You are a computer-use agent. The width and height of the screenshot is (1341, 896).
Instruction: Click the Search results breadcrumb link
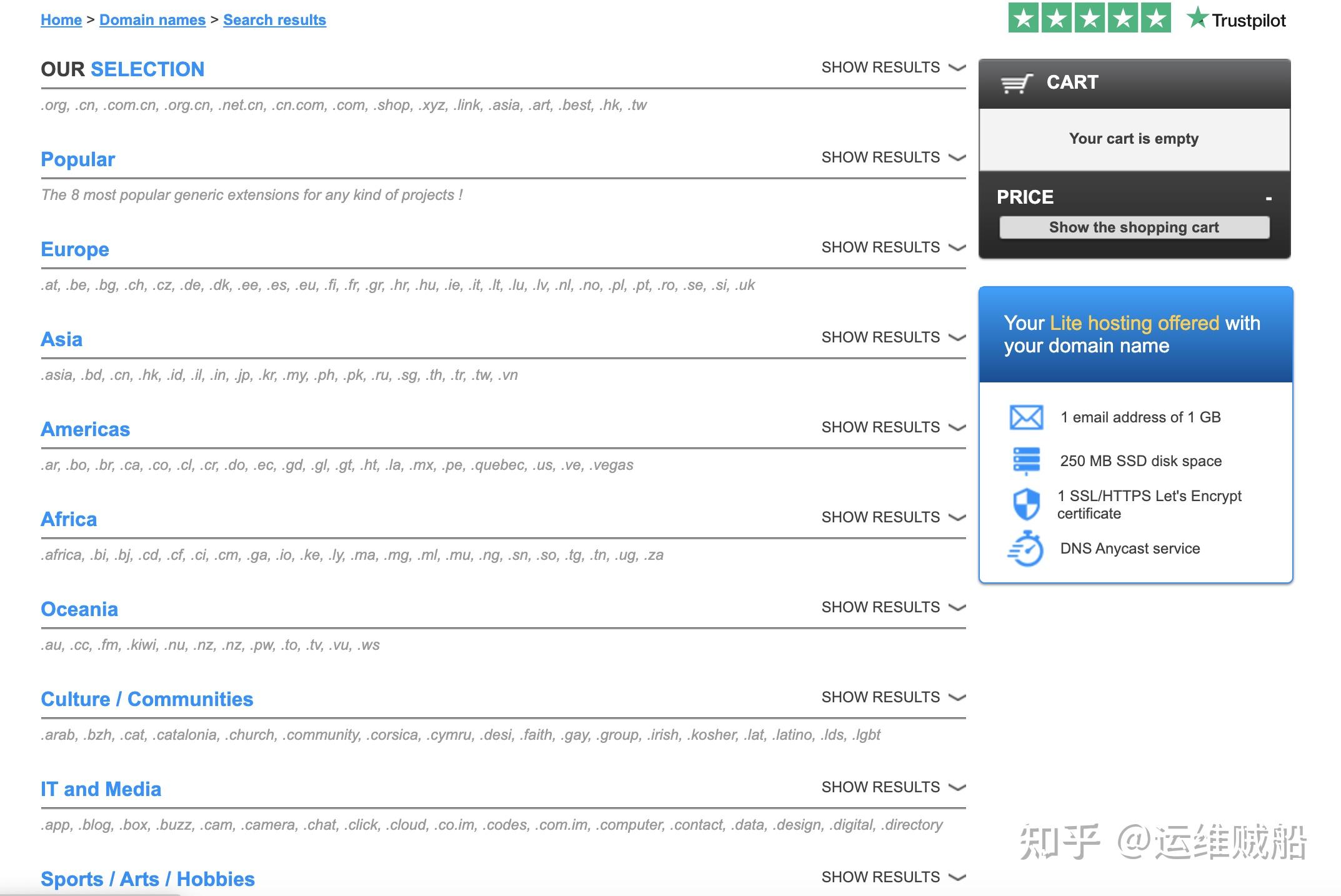click(275, 20)
